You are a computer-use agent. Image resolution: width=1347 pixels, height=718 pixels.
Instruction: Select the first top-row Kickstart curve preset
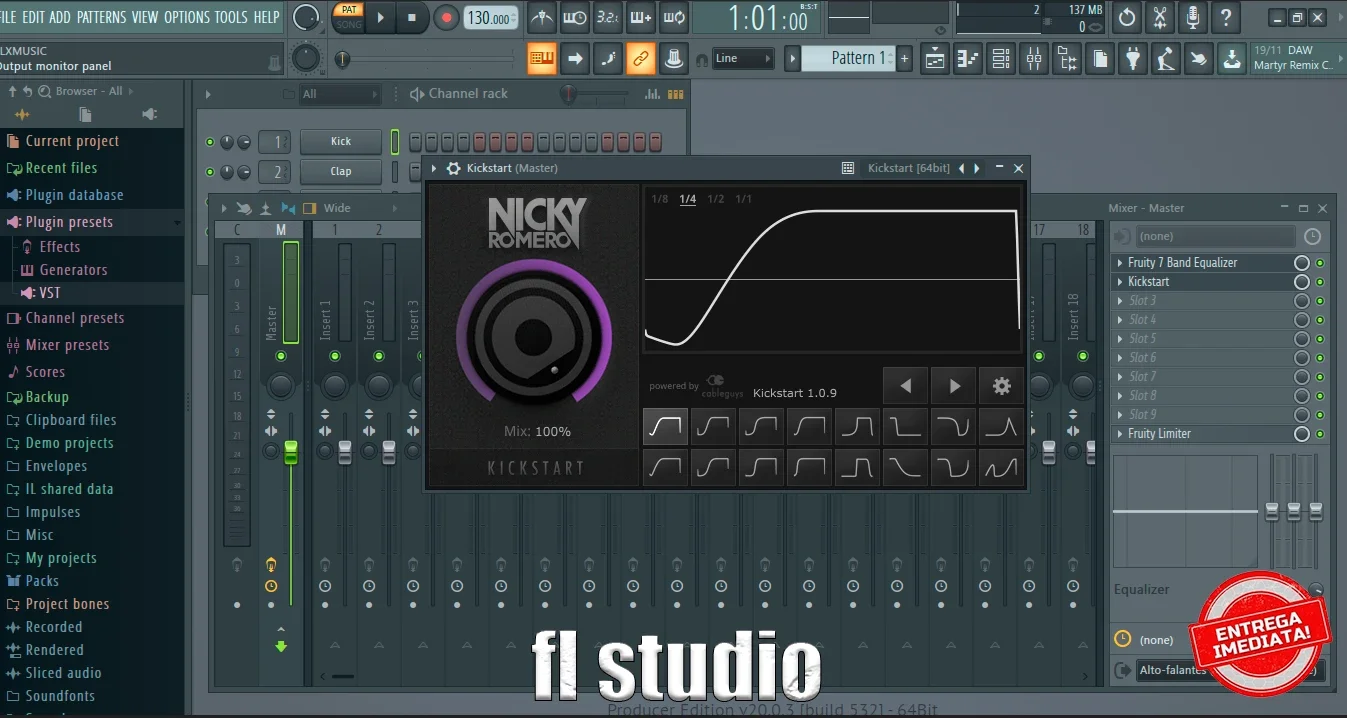(x=665, y=427)
